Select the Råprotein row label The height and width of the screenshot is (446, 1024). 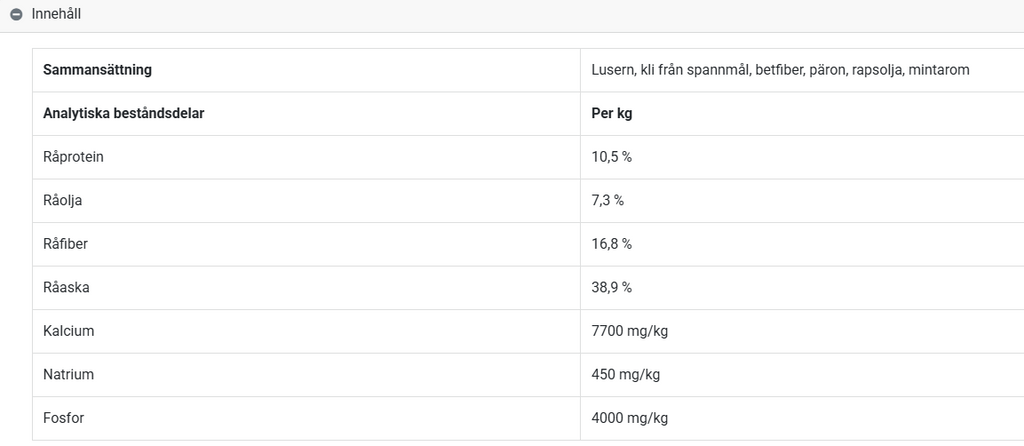click(73, 157)
